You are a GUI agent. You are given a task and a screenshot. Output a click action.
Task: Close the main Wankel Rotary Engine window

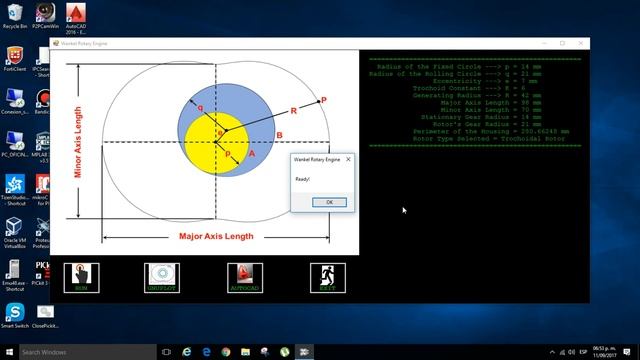point(581,43)
